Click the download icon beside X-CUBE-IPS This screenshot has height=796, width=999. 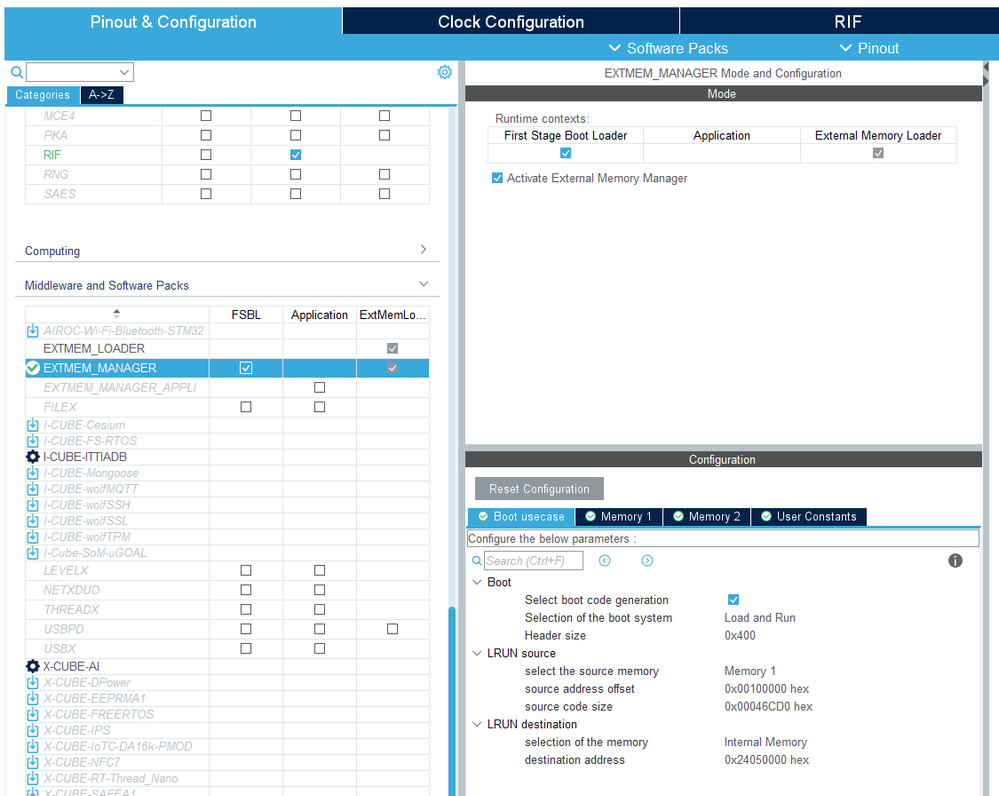(32, 730)
